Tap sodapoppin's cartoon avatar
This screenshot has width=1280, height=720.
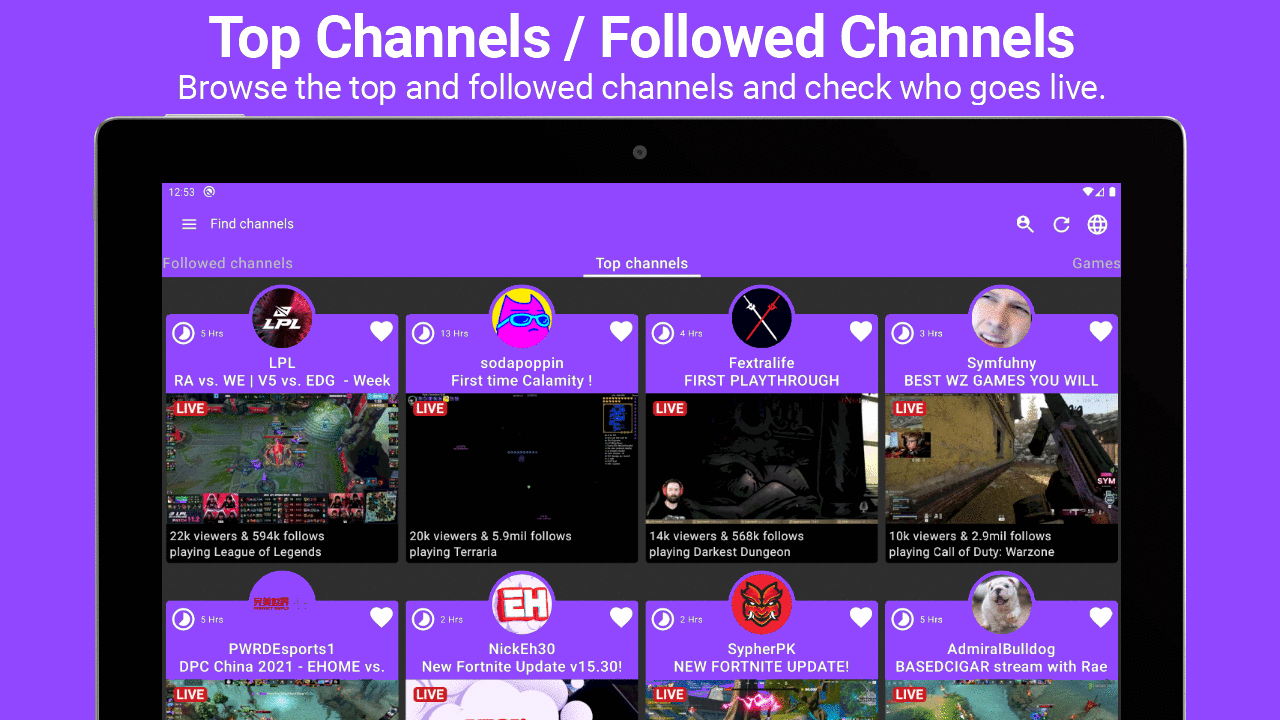tap(522, 318)
